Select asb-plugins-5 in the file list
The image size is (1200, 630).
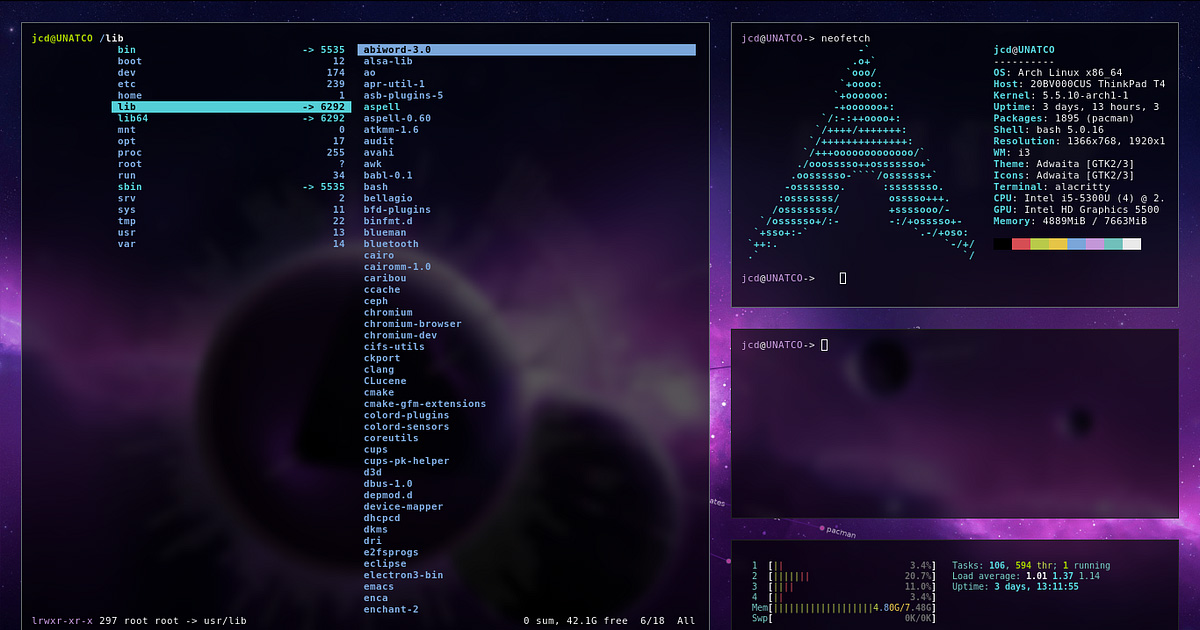tap(403, 95)
